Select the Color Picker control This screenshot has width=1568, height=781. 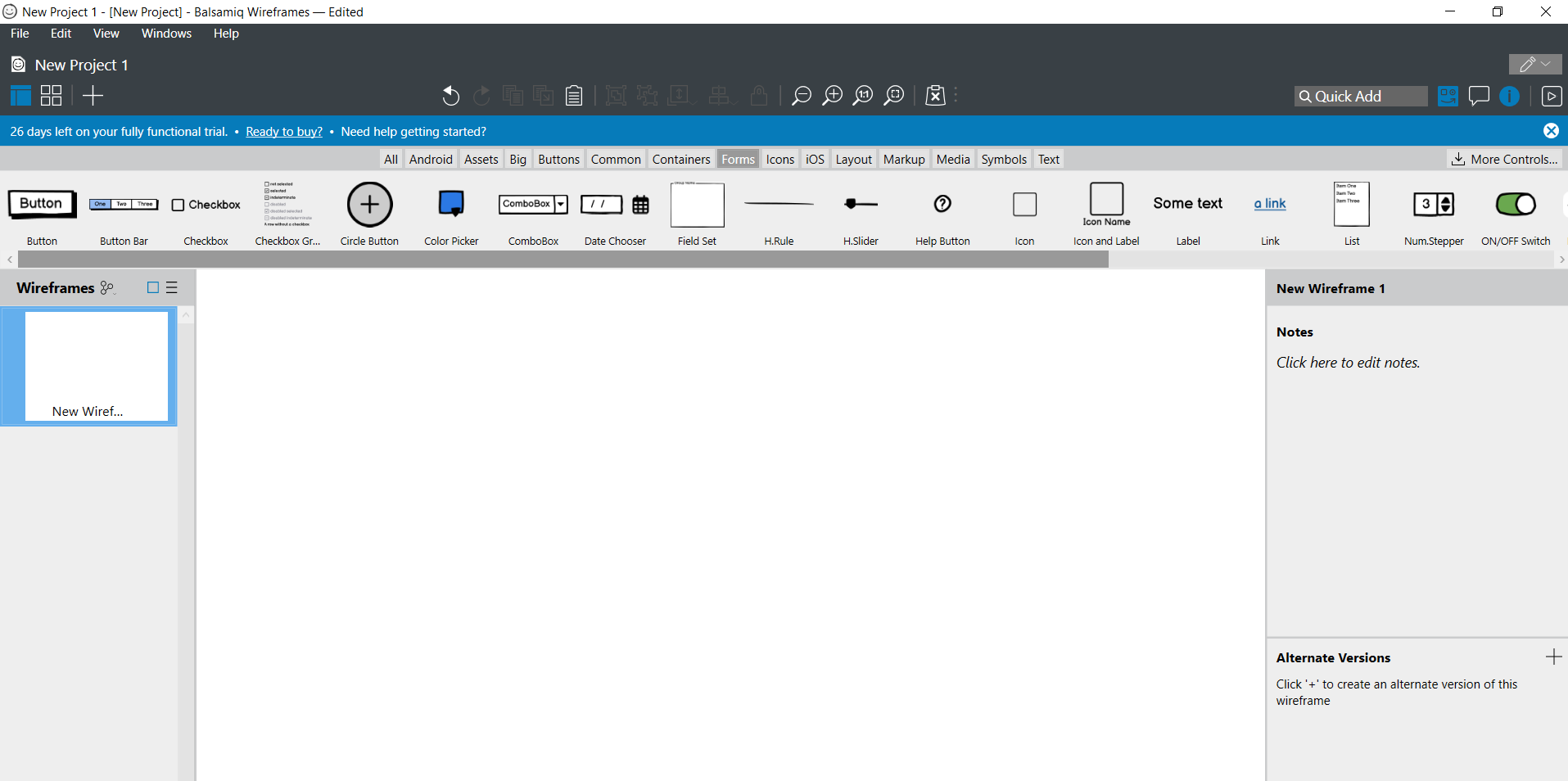tap(451, 205)
